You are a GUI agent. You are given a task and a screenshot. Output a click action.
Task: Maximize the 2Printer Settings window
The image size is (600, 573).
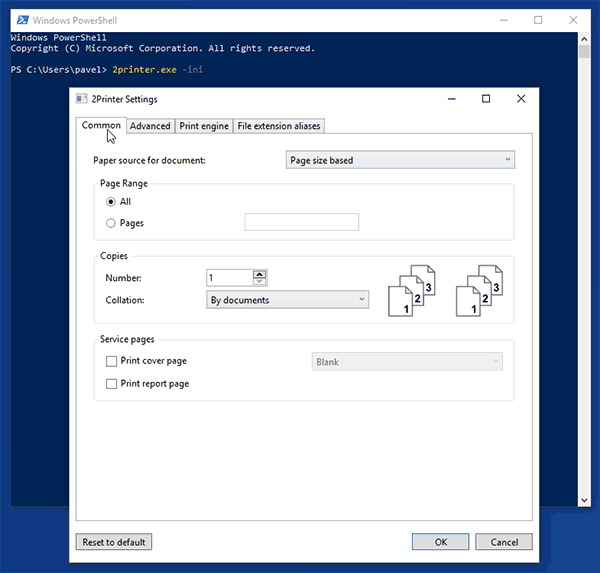(x=486, y=99)
